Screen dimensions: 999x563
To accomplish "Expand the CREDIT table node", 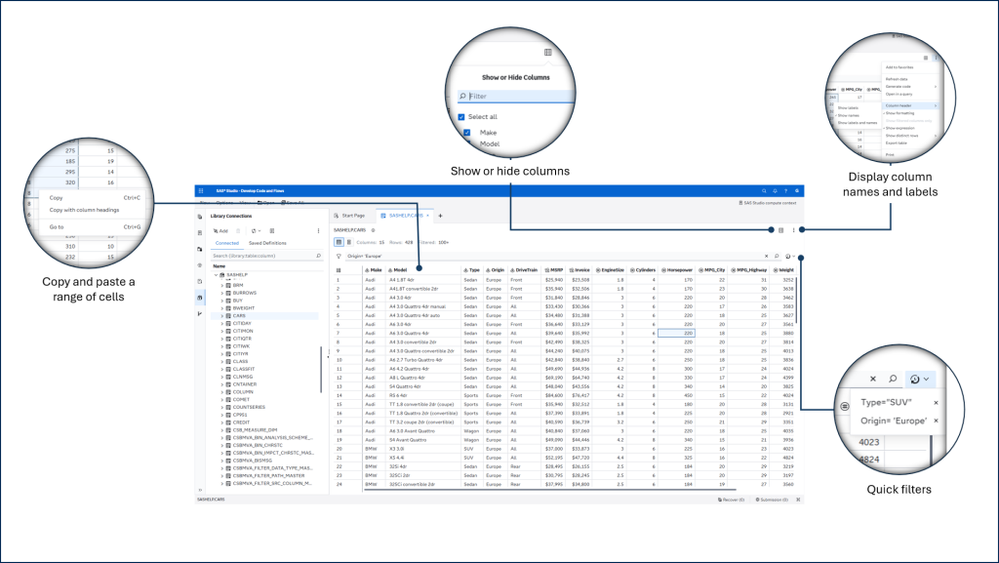I will 222,422.
